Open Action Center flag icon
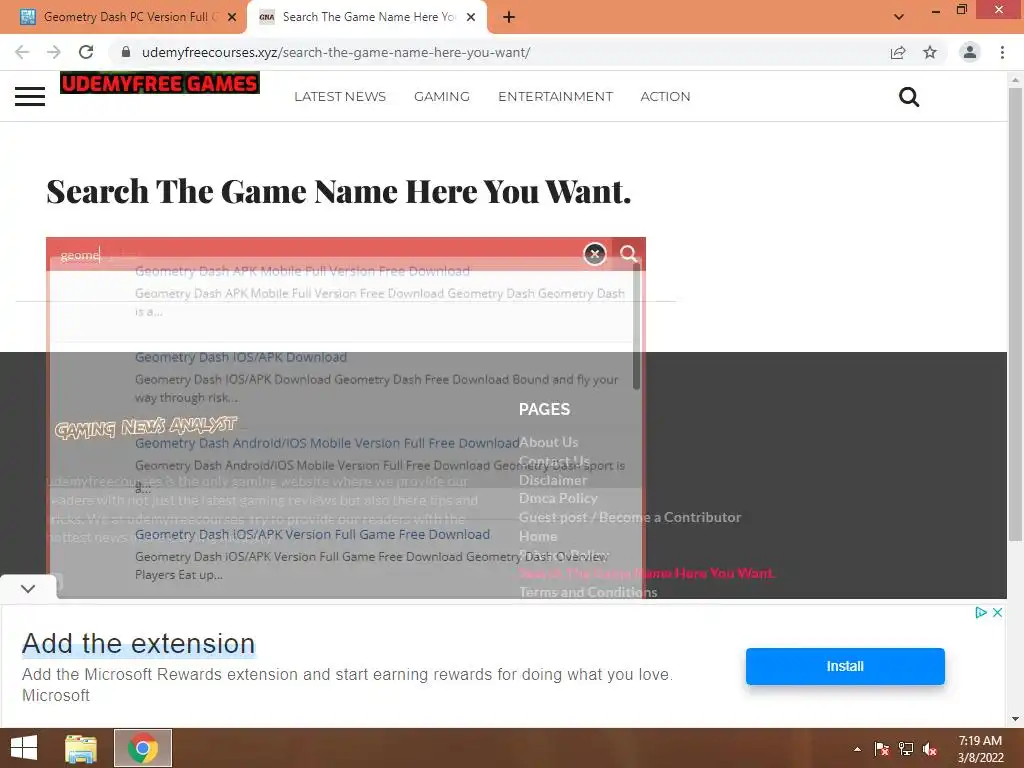The image size is (1024, 768). [882, 749]
